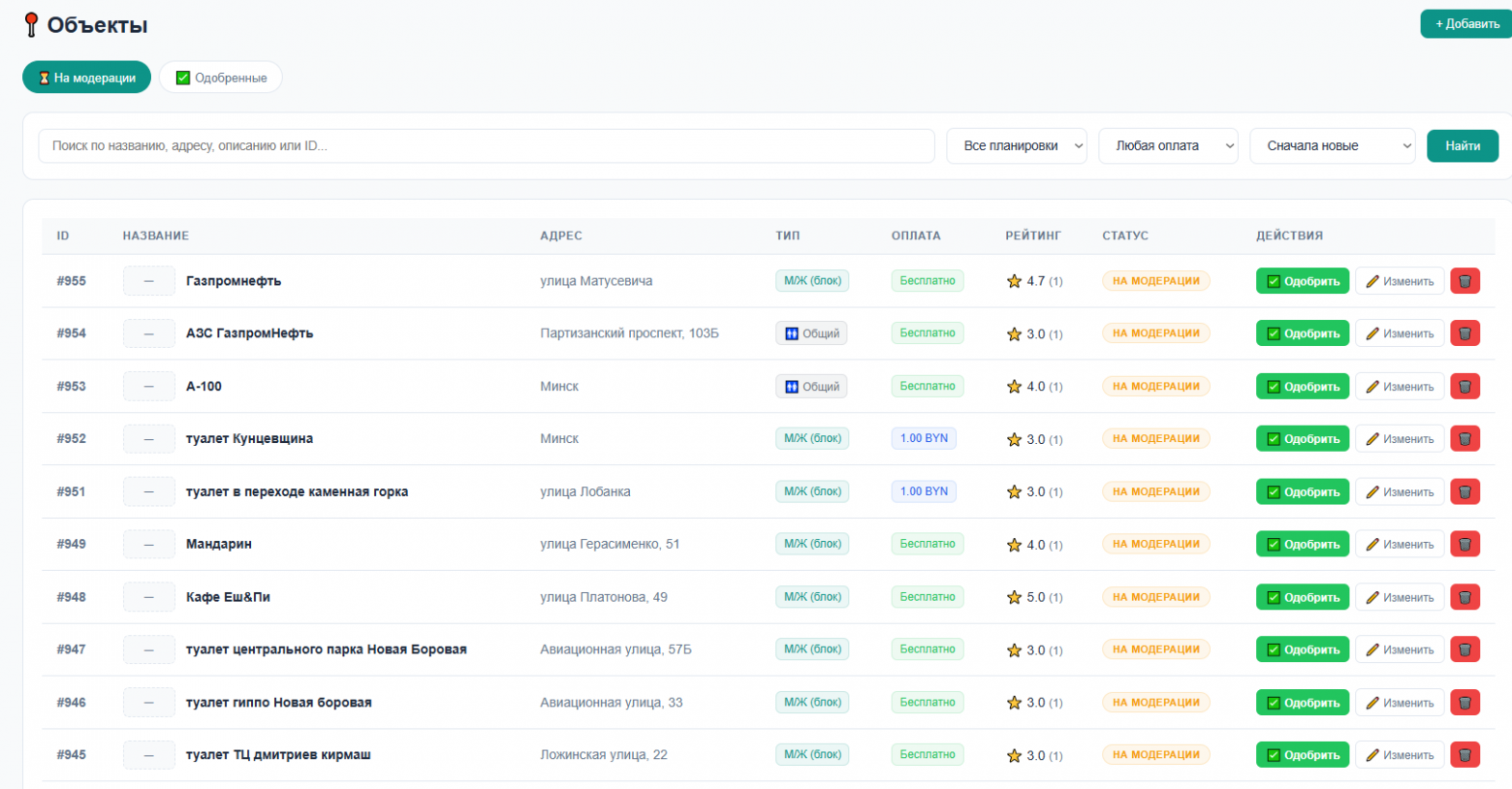Approve Газпромнефть object #955
This screenshot has width=1512, height=789.
1302,281
